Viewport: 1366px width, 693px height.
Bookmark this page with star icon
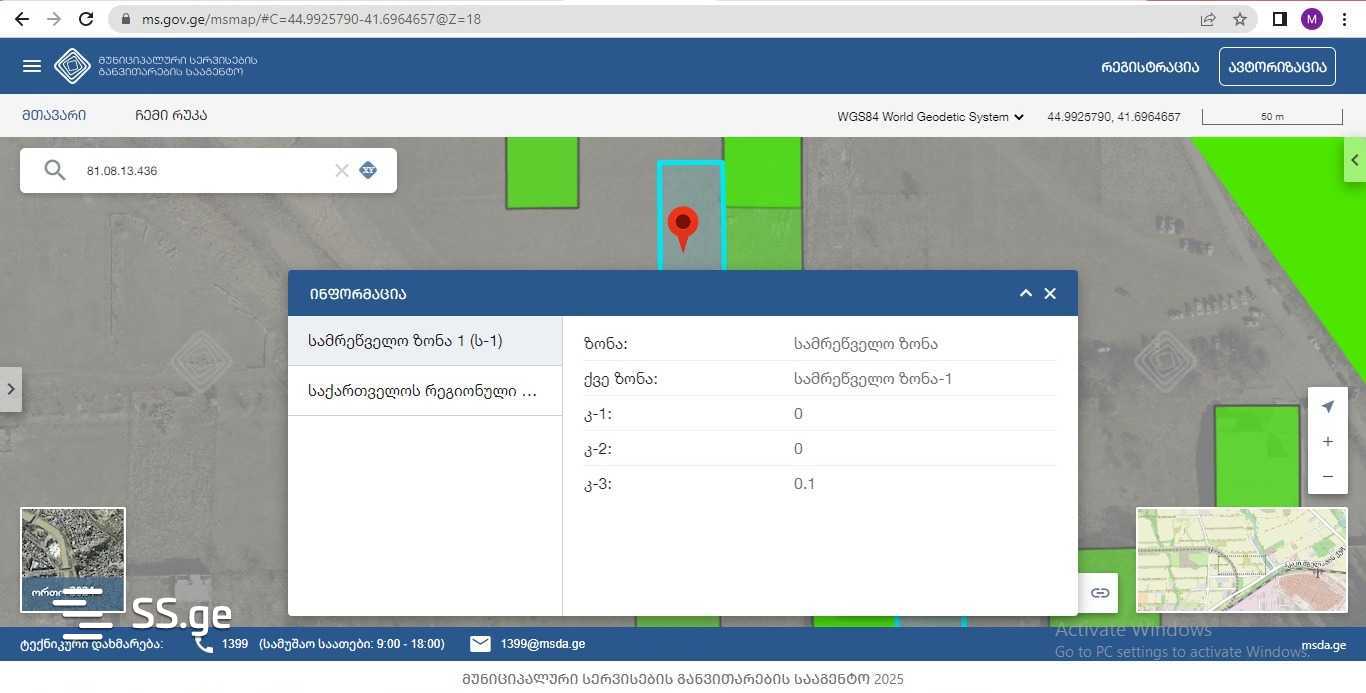coord(1240,19)
